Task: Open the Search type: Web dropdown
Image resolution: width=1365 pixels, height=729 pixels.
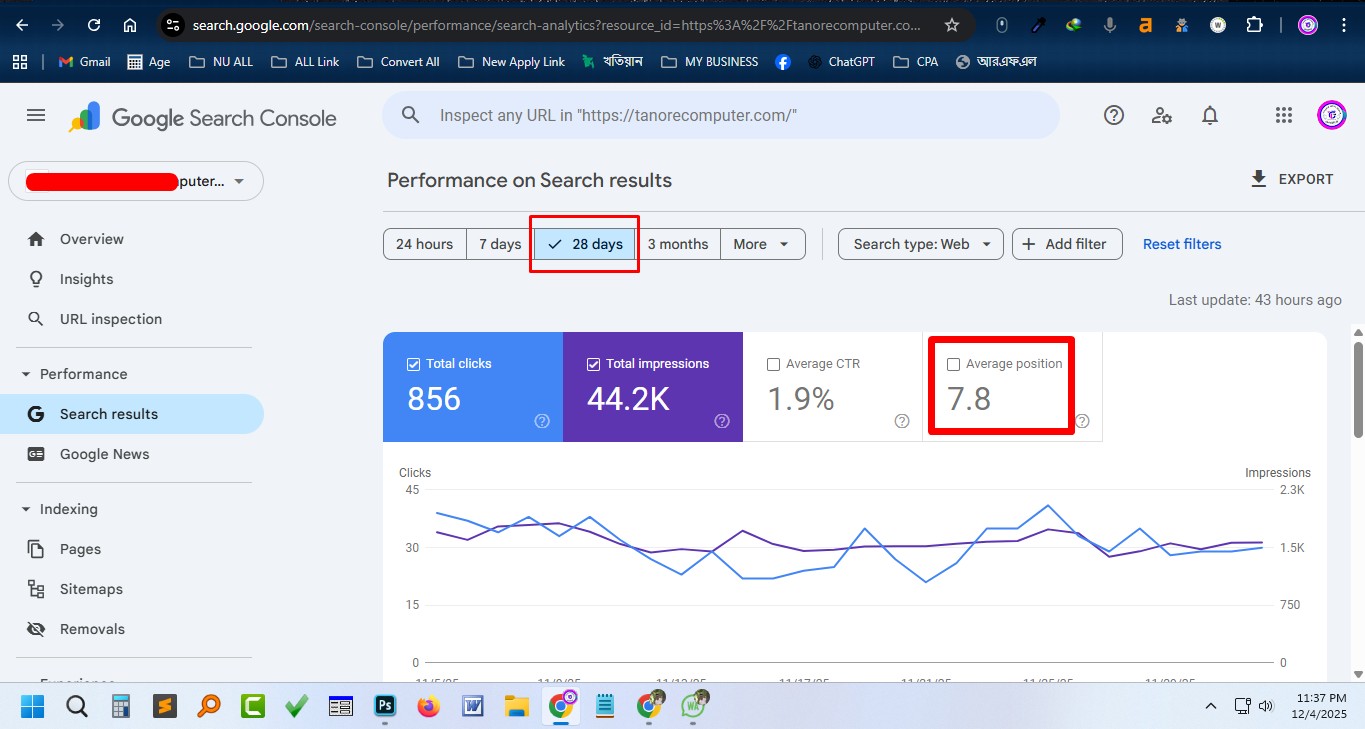Action: [x=918, y=243]
